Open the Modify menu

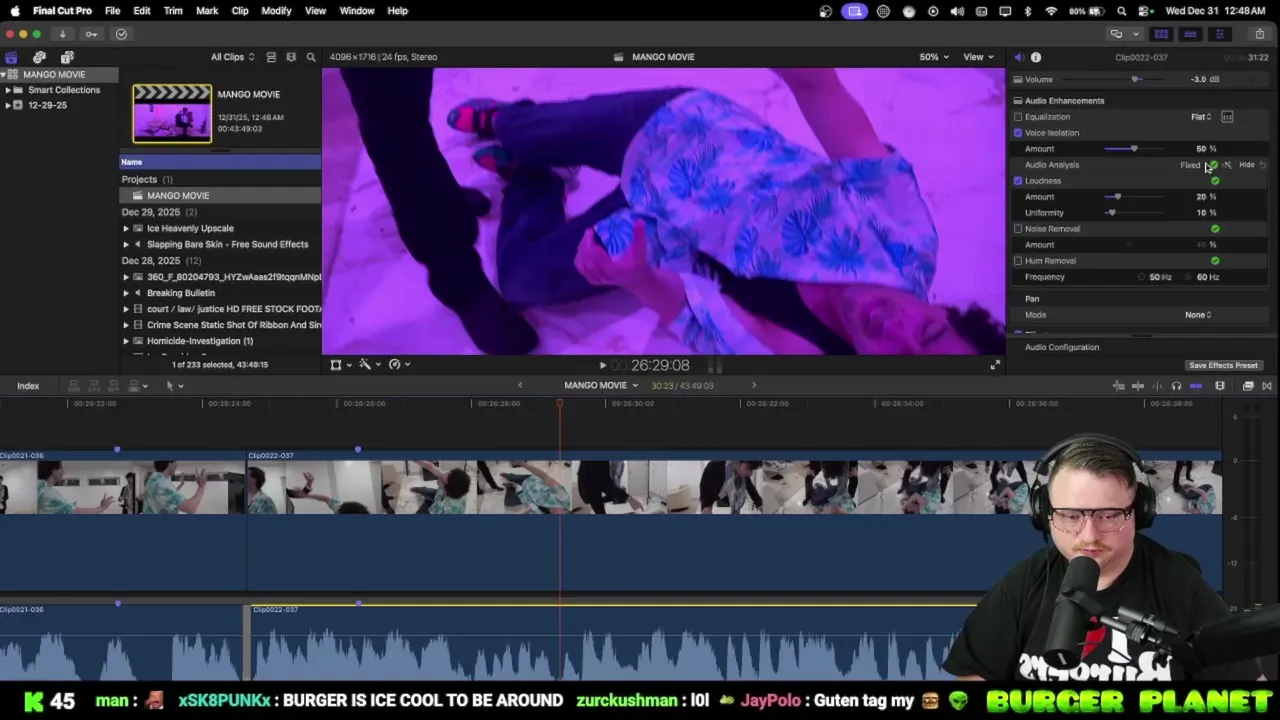[276, 11]
